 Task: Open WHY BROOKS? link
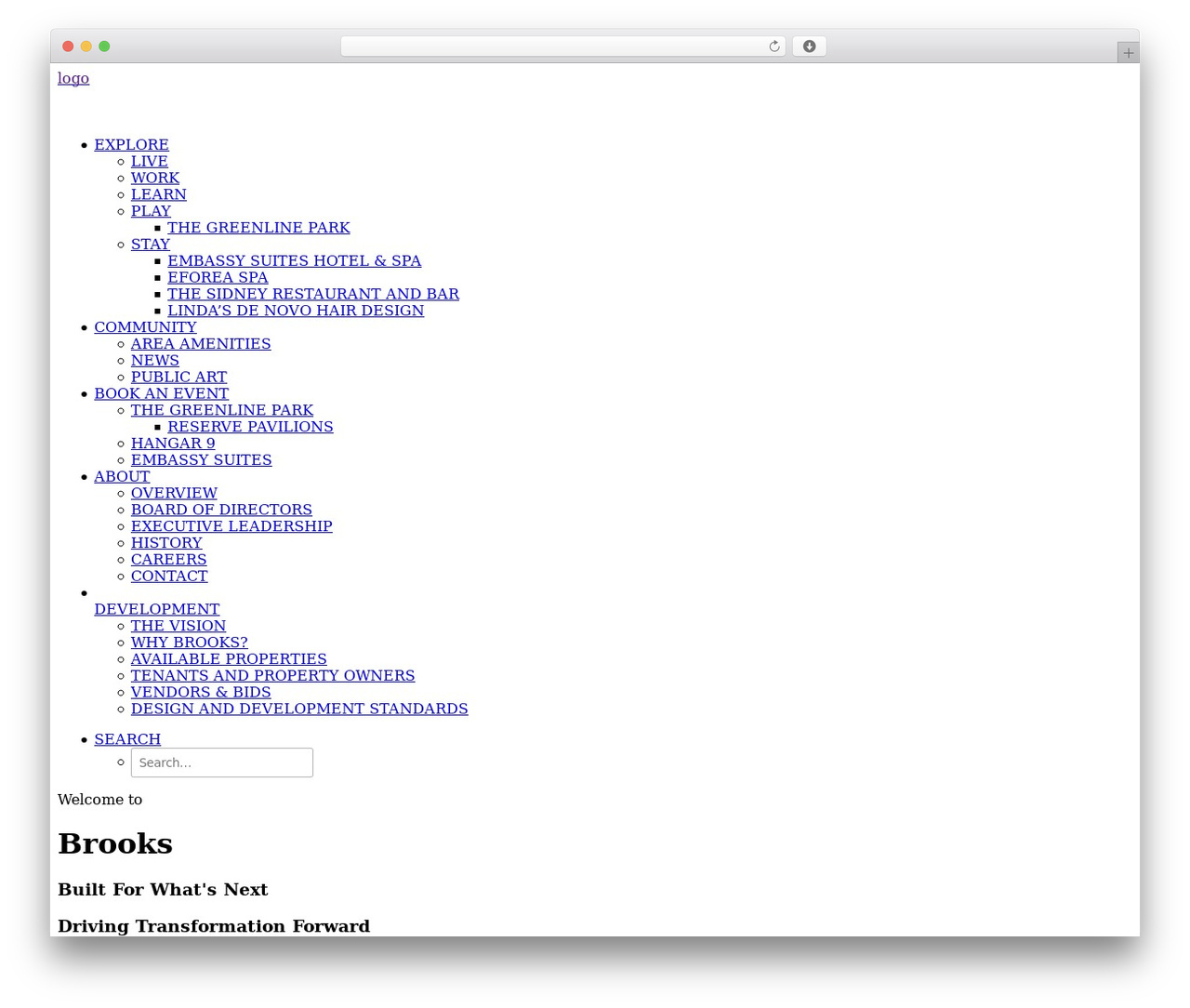189,643
